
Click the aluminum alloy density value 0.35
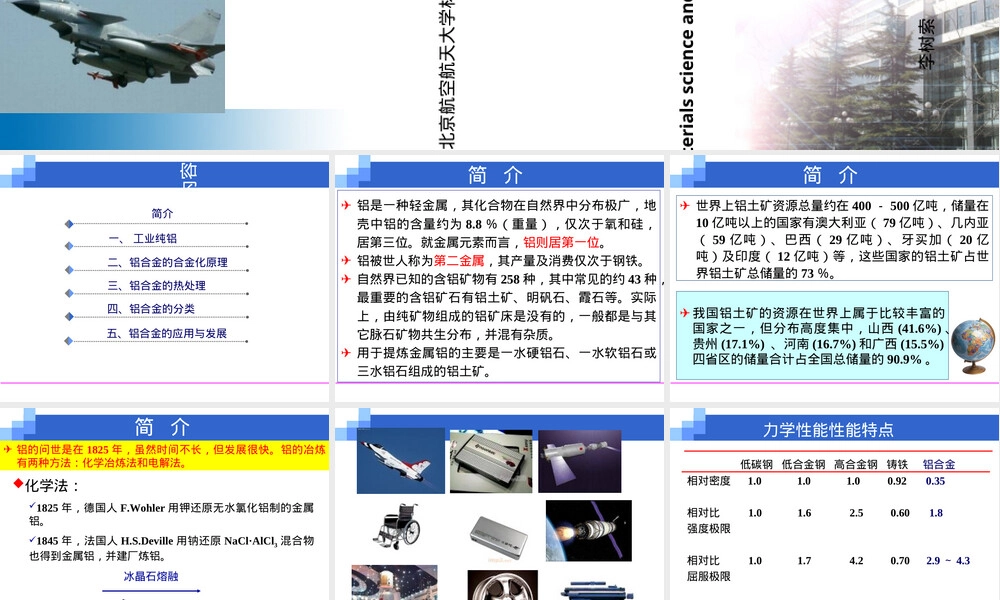tap(935, 481)
